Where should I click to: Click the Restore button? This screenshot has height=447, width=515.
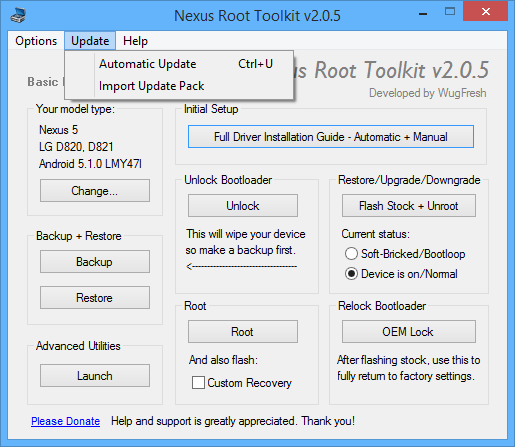[95, 297]
